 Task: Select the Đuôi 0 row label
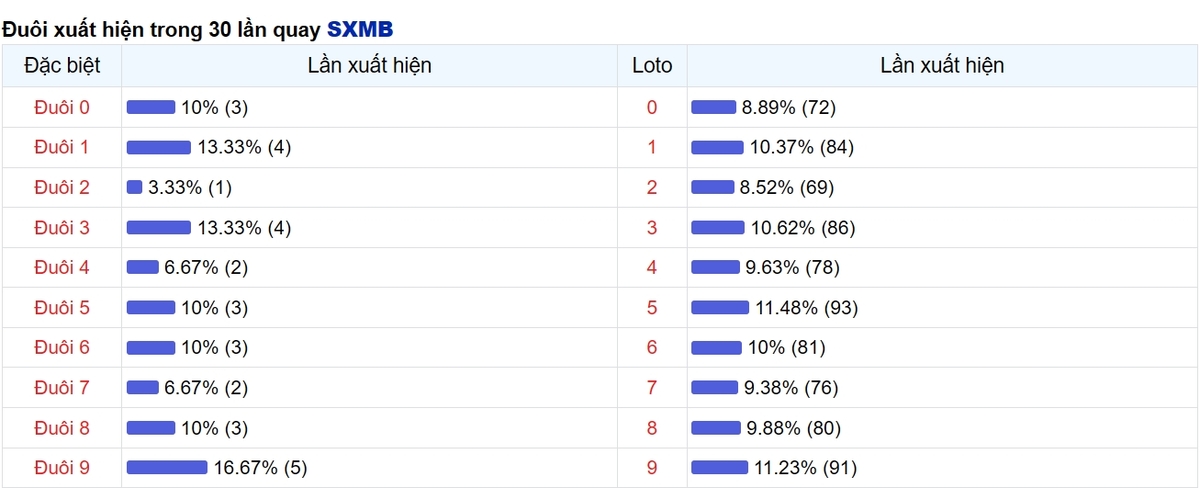pyautogui.click(x=61, y=107)
